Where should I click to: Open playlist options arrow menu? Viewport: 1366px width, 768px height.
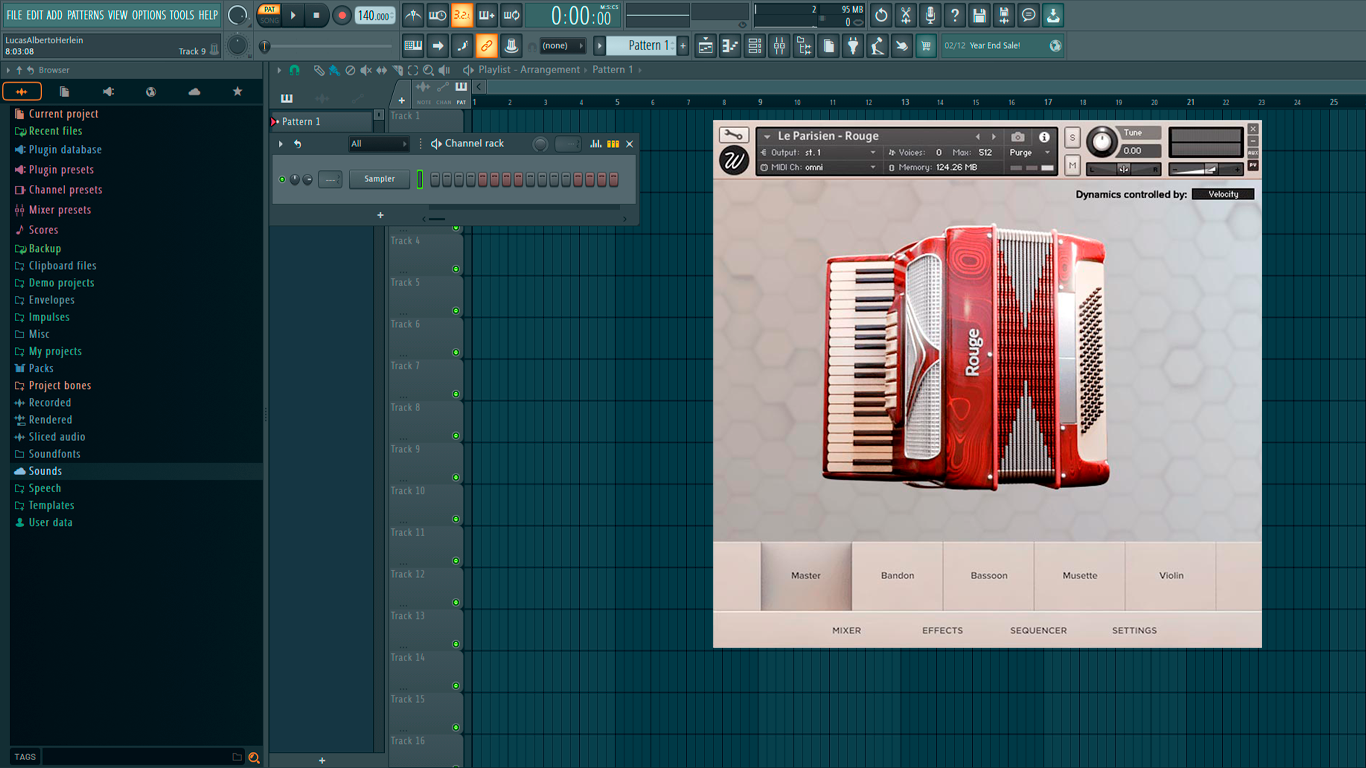tap(281, 70)
